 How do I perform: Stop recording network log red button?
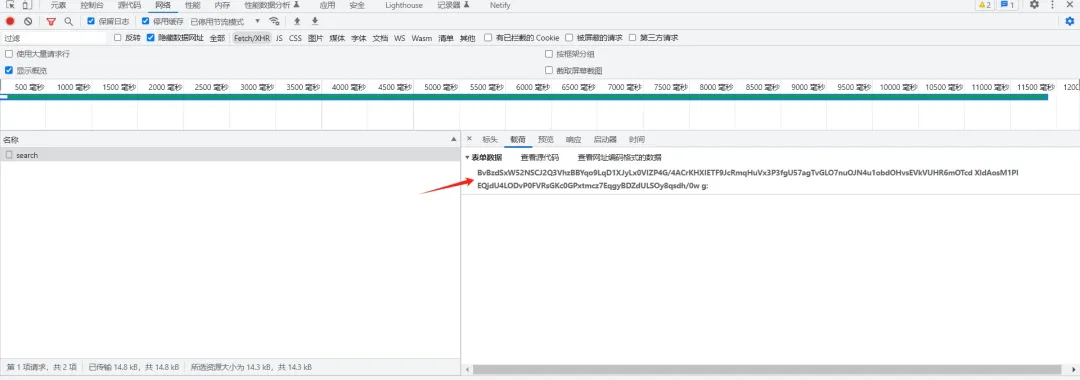pos(10,21)
